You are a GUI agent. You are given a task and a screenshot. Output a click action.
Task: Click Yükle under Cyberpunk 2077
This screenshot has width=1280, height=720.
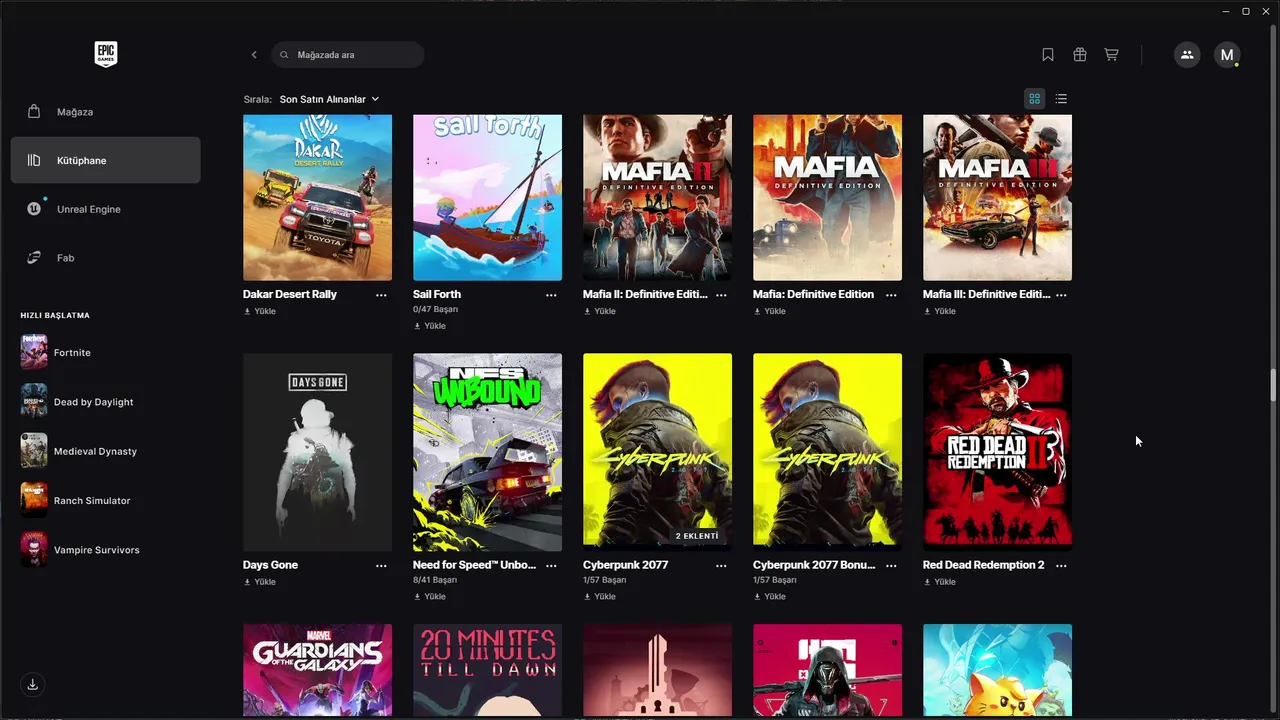click(x=599, y=596)
